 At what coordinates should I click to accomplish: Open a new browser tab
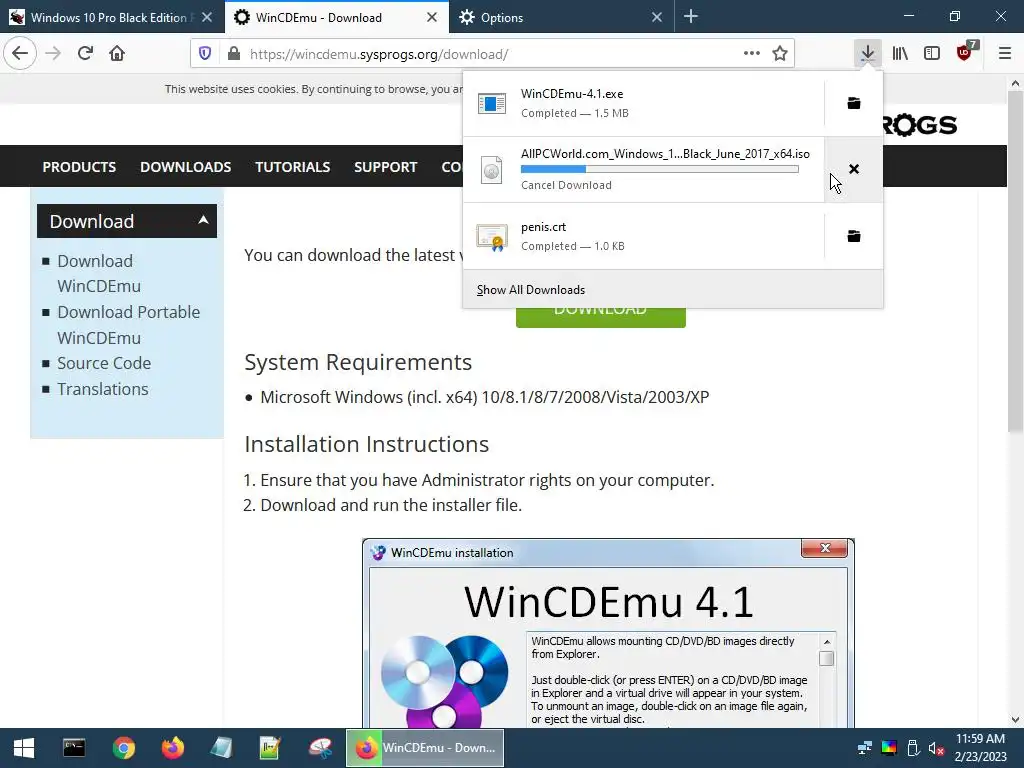691,17
